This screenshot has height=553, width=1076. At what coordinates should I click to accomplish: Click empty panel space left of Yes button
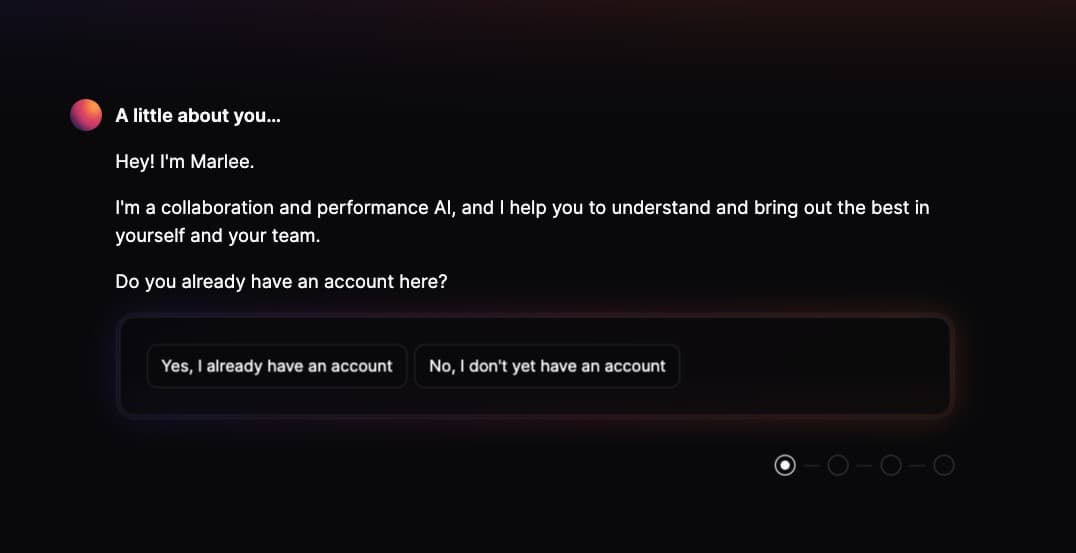point(133,366)
